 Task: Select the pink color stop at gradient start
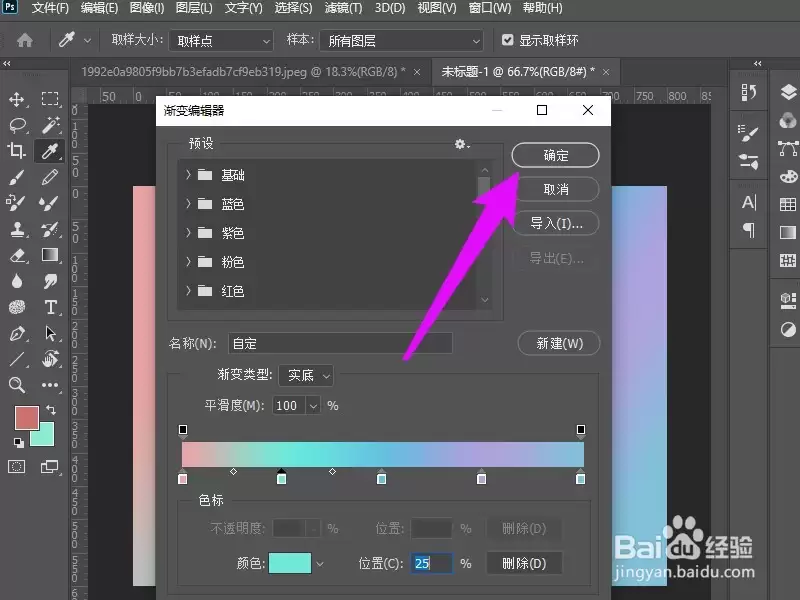coord(183,478)
